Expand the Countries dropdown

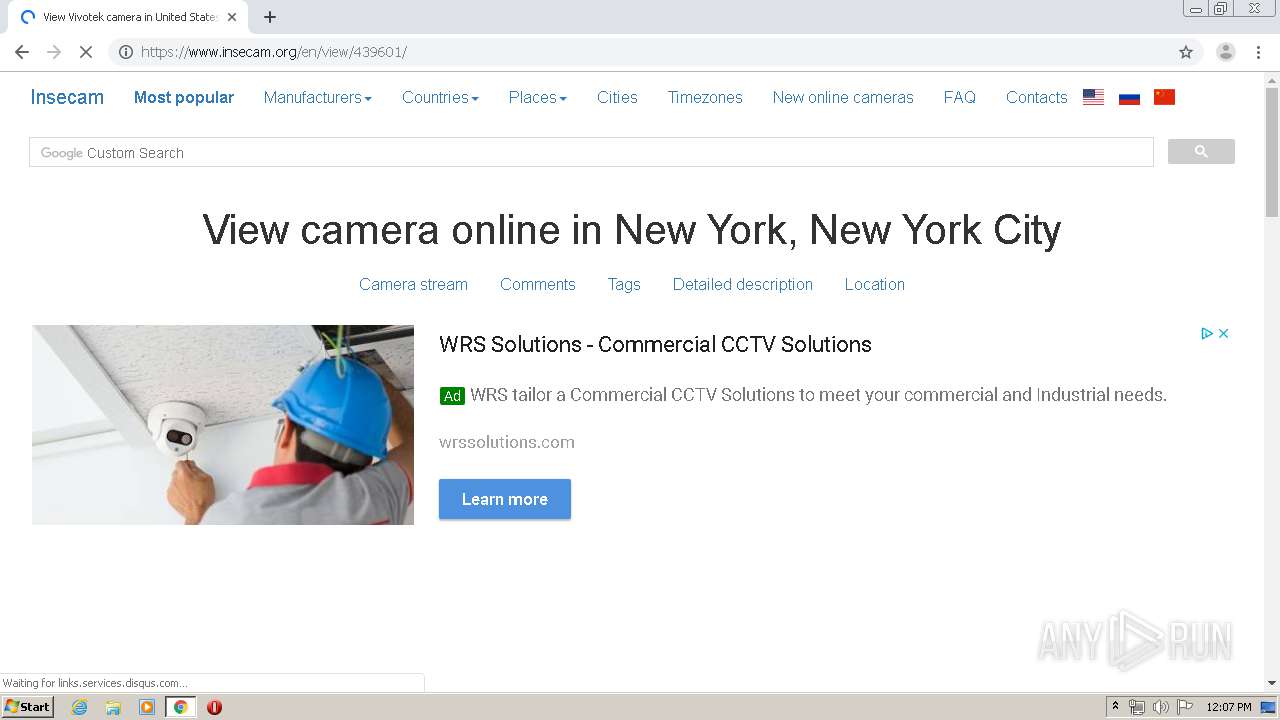pos(440,97)
